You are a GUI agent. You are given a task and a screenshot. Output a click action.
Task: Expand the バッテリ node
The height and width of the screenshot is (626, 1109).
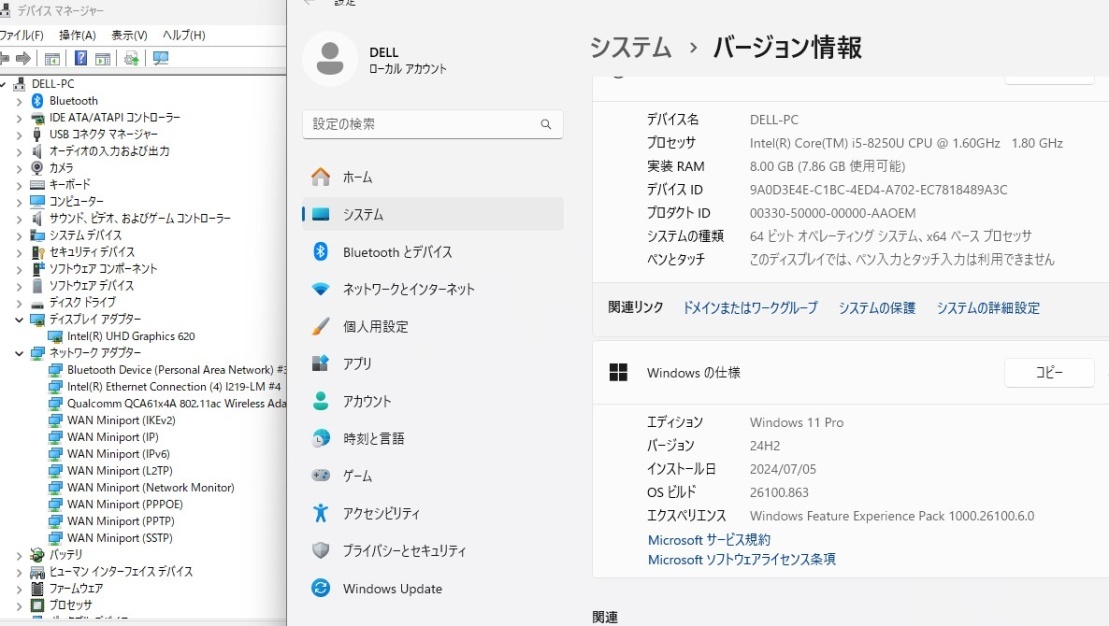19,554
